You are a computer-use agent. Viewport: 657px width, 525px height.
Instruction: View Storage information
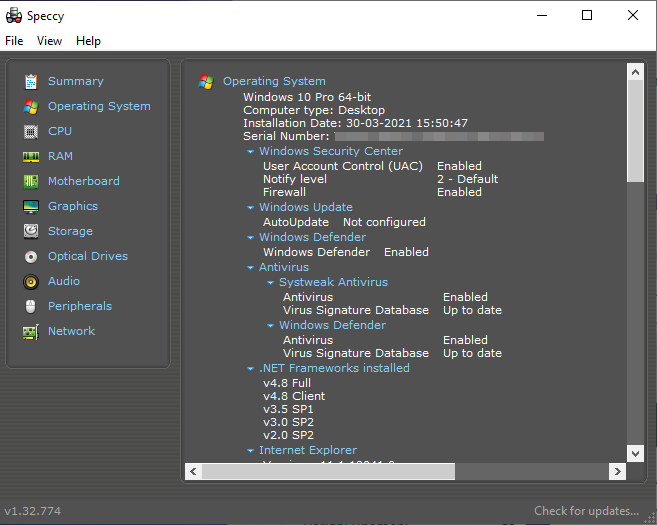coord(70,231)
